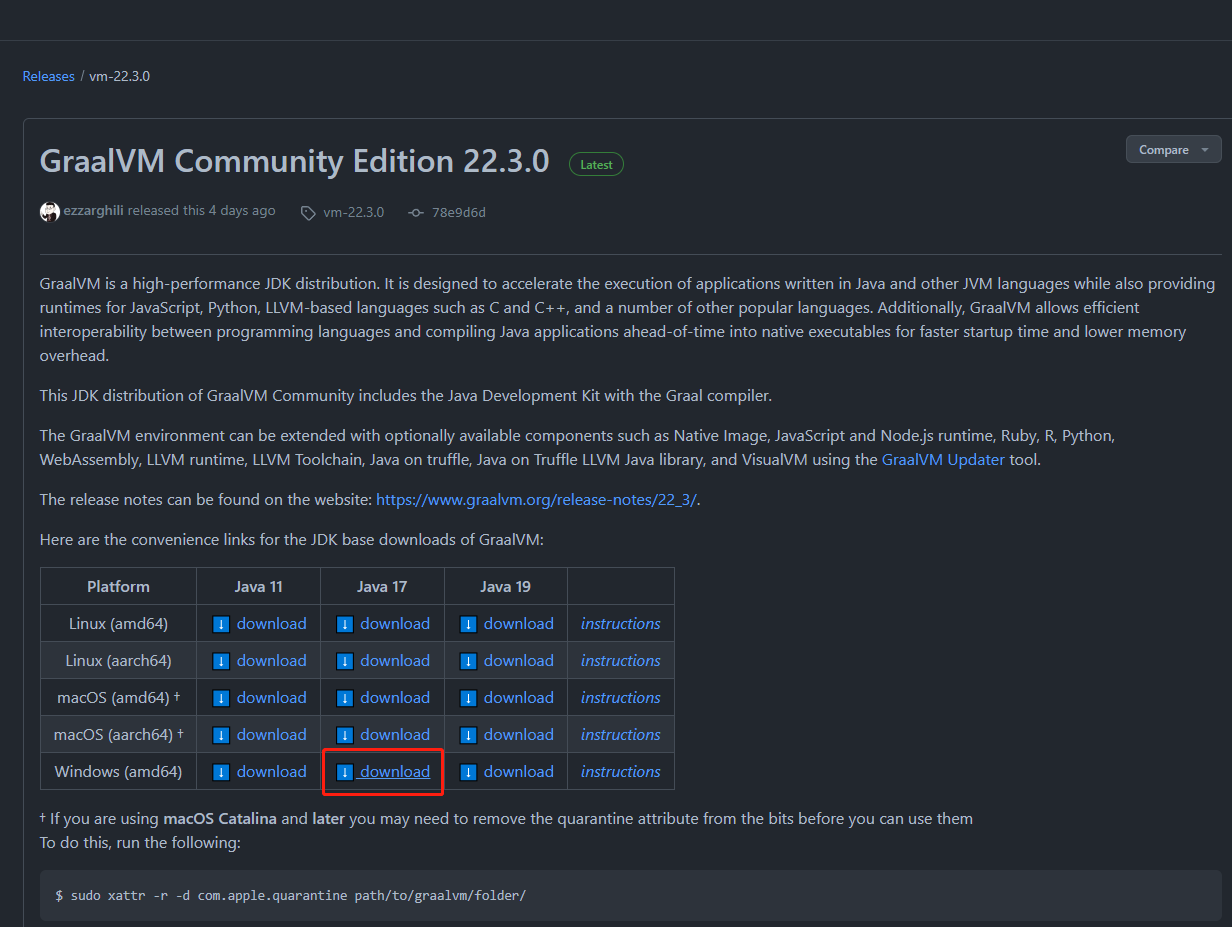The image size is (1232, 927).
Task: Open the Compare dropdown
Action: [1173, 150]
